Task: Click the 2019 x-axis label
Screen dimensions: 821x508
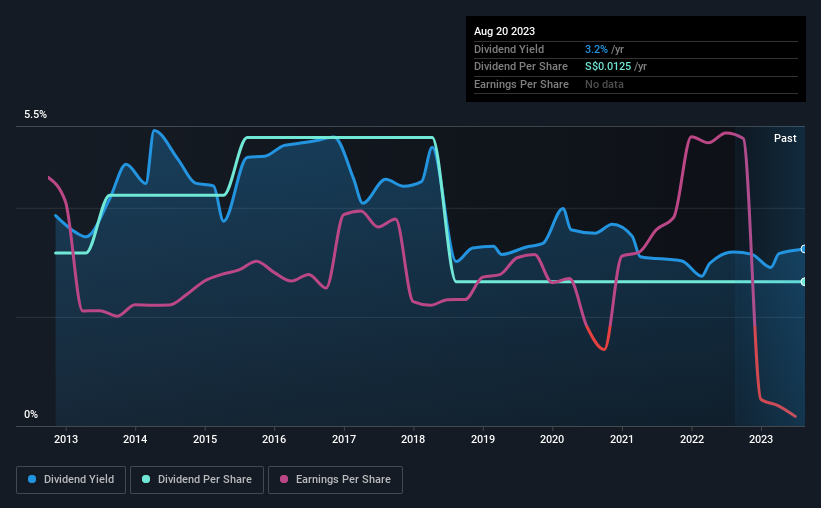Action: (x=483, y=439)
